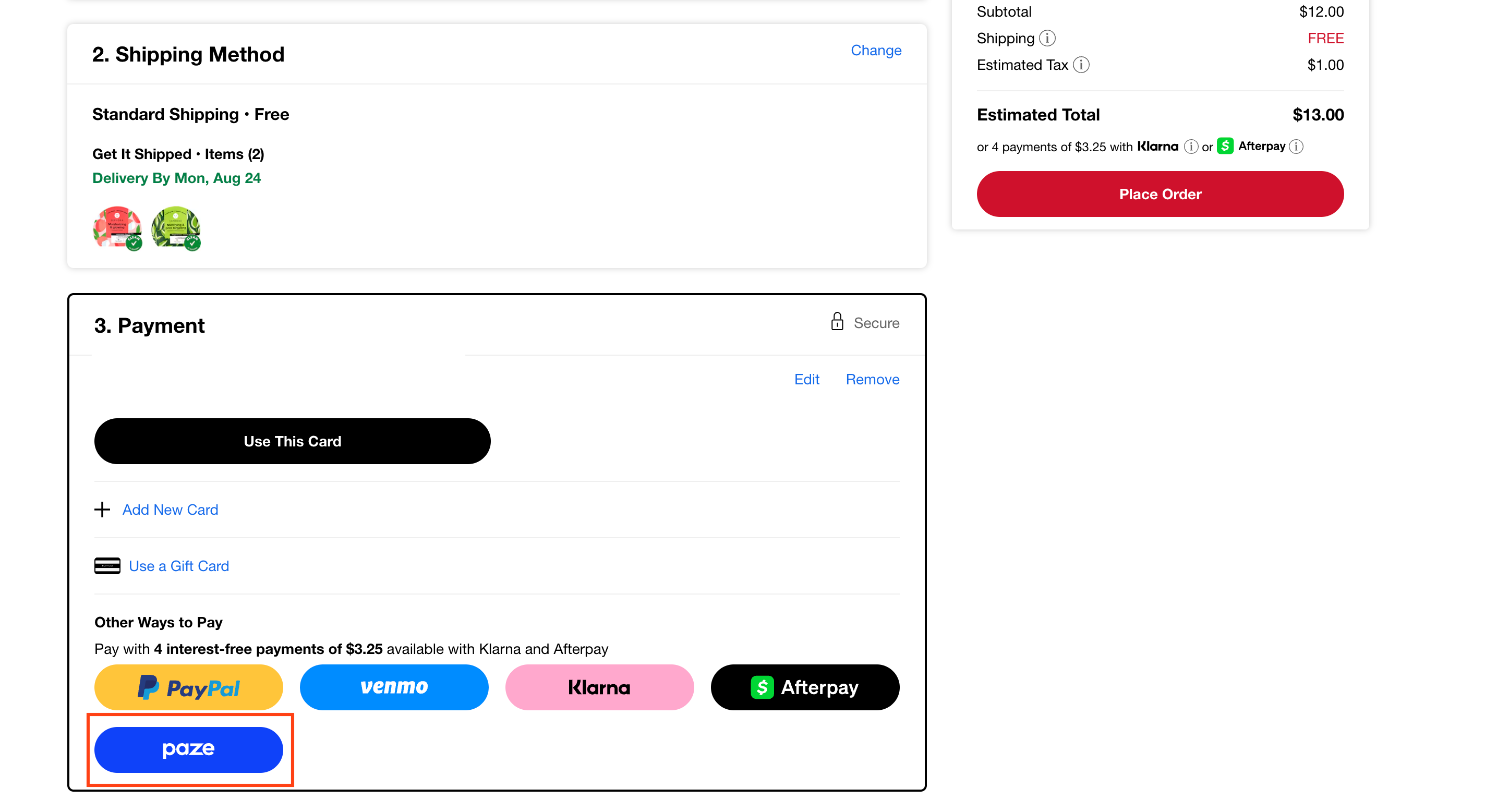Click the Secure lock icon
This screenshot has width=1485, height=812.
(837, 322)
